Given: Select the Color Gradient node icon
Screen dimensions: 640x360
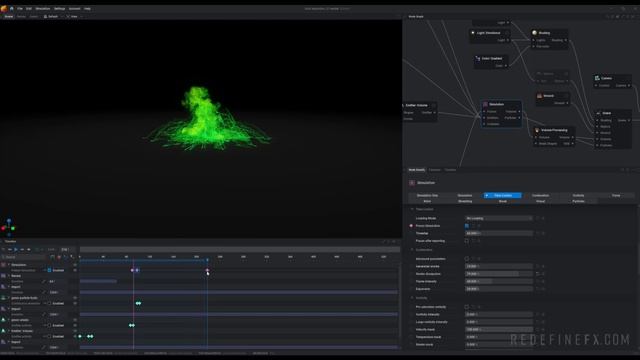Looking at the screenshot, I should click(x=478, y=58).
